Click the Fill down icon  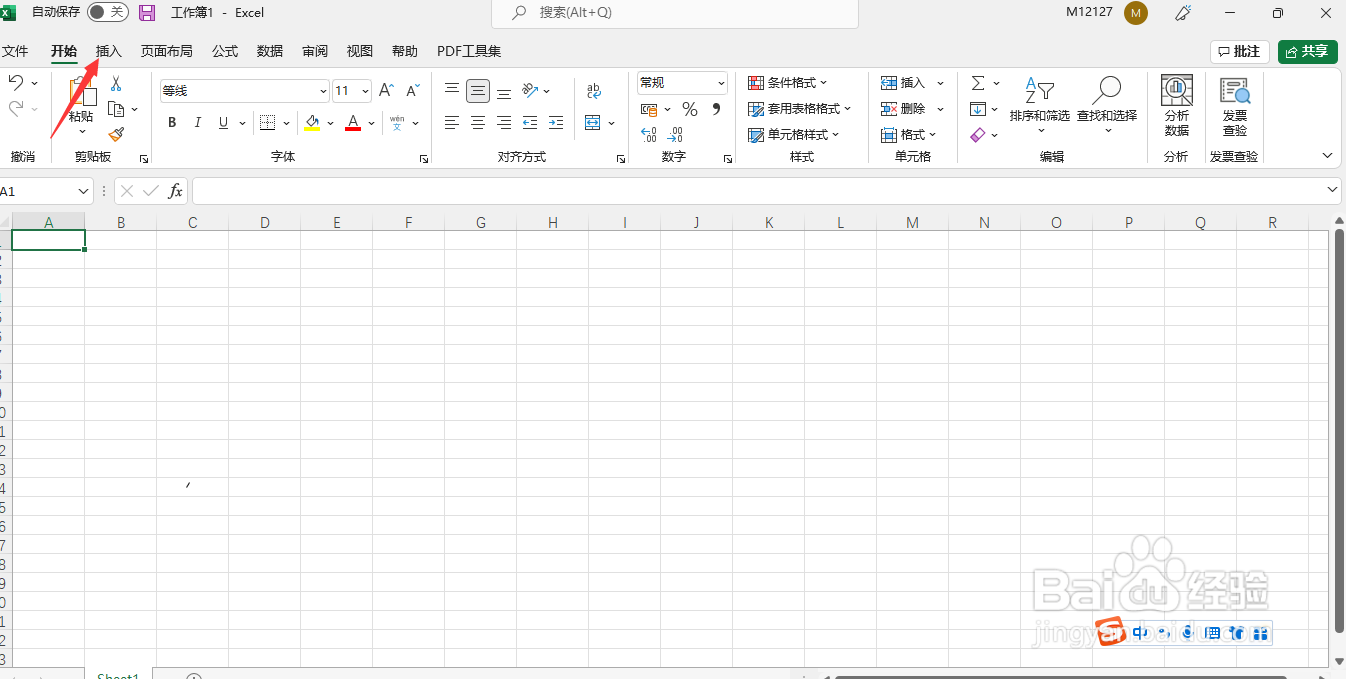click(978, 109)
